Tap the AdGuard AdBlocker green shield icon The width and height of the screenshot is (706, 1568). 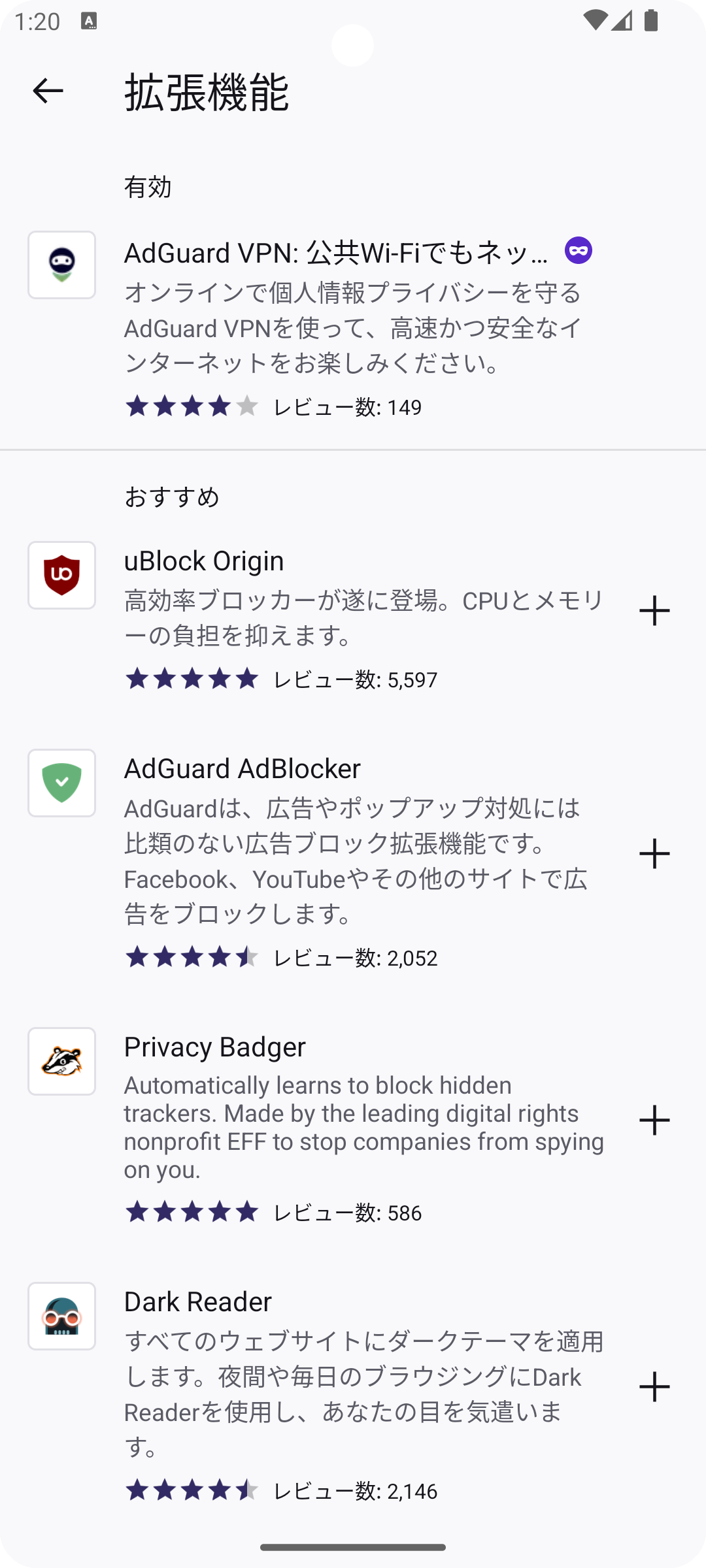click(61, 783)
